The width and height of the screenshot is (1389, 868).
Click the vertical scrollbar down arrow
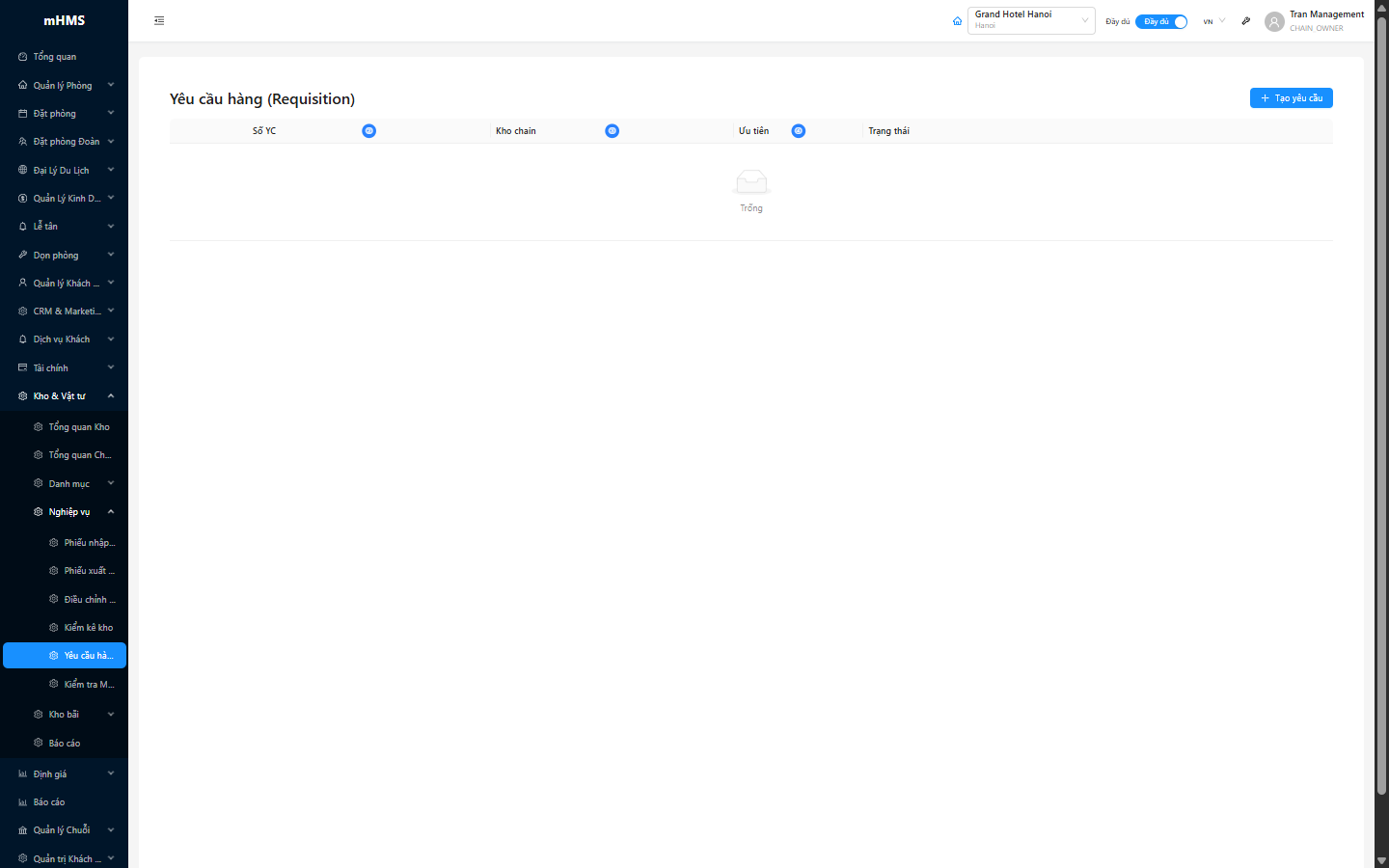pos(1381,860)
